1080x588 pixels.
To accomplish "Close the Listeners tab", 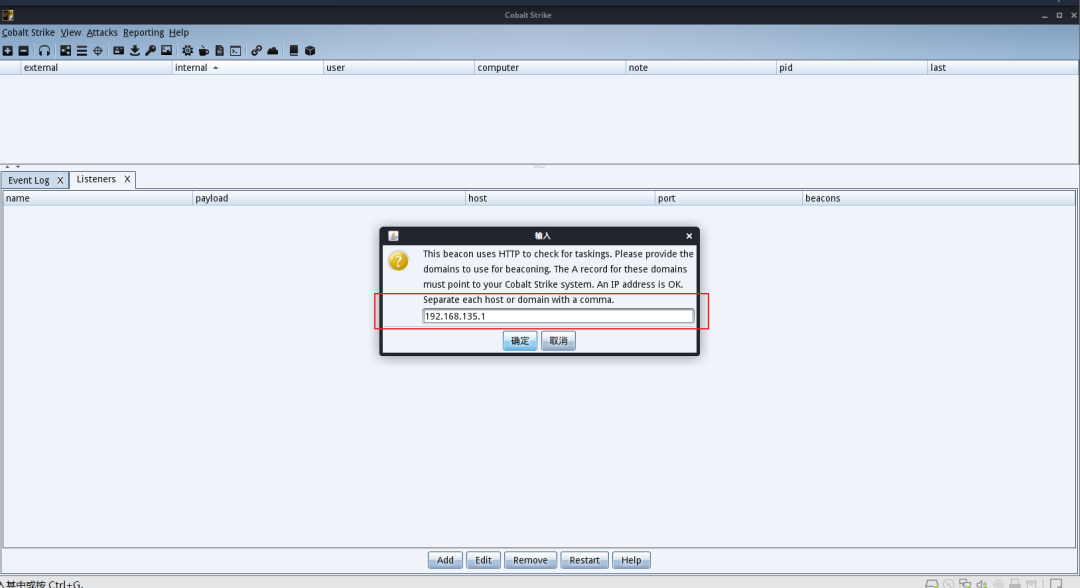I will 127,179.
